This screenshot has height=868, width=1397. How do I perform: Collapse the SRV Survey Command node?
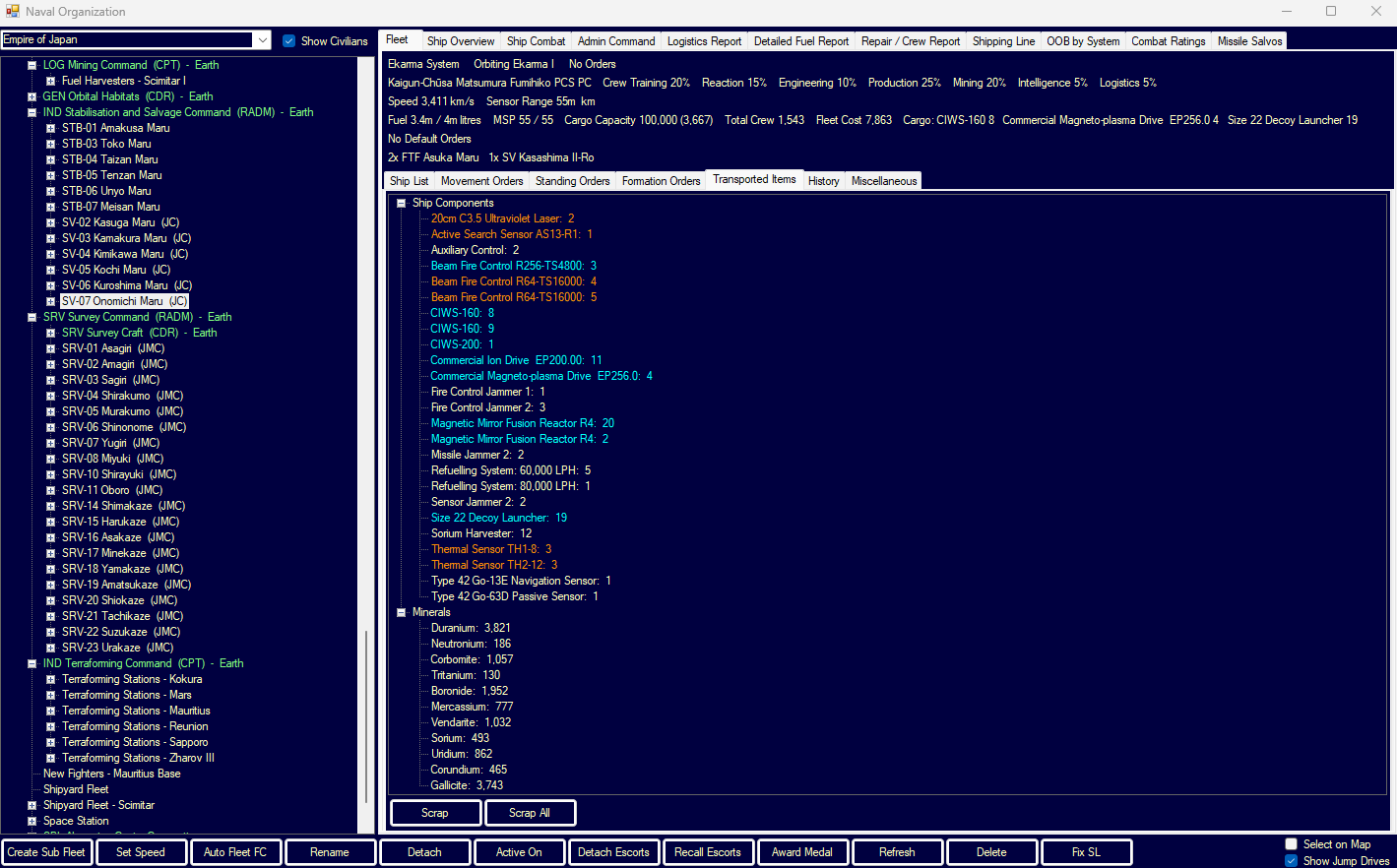[x=32, y=317]
